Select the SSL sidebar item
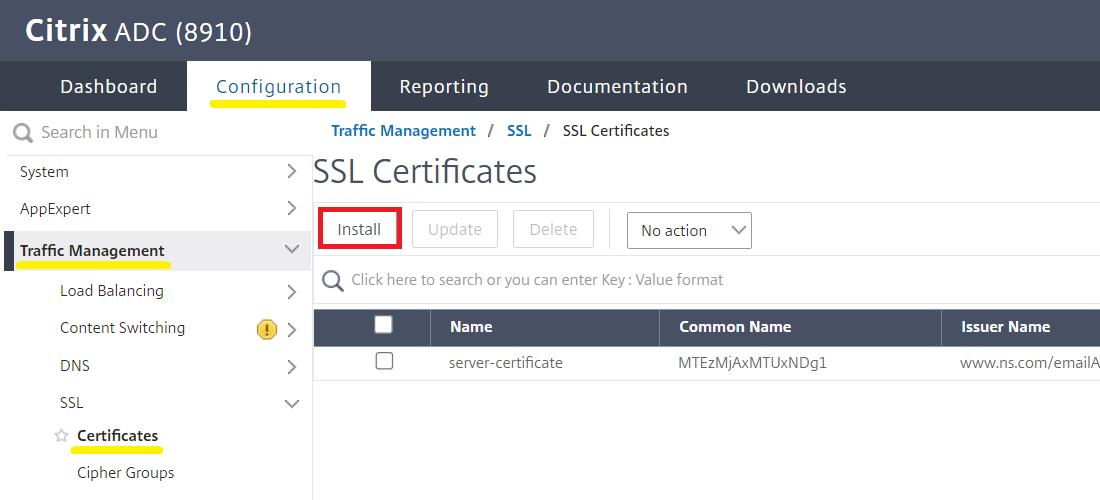 (x=72, y=403)
